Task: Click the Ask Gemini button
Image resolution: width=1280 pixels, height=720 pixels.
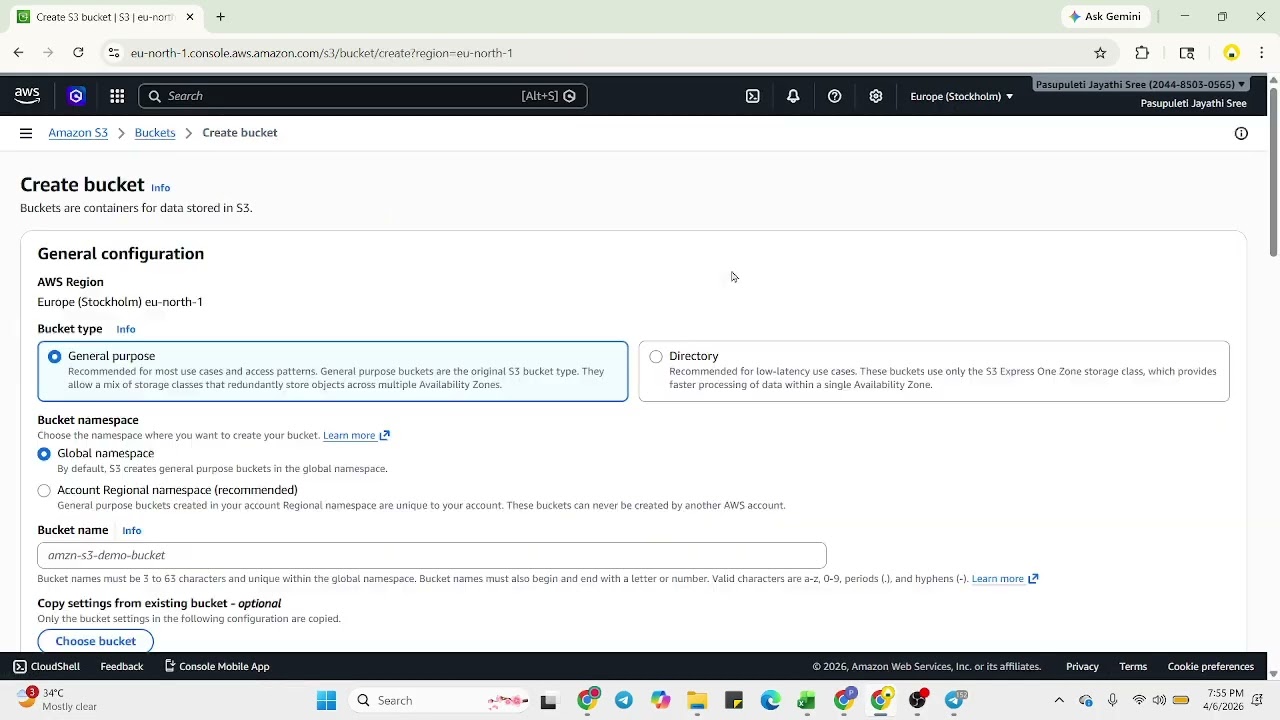Action: (1105, 17)
